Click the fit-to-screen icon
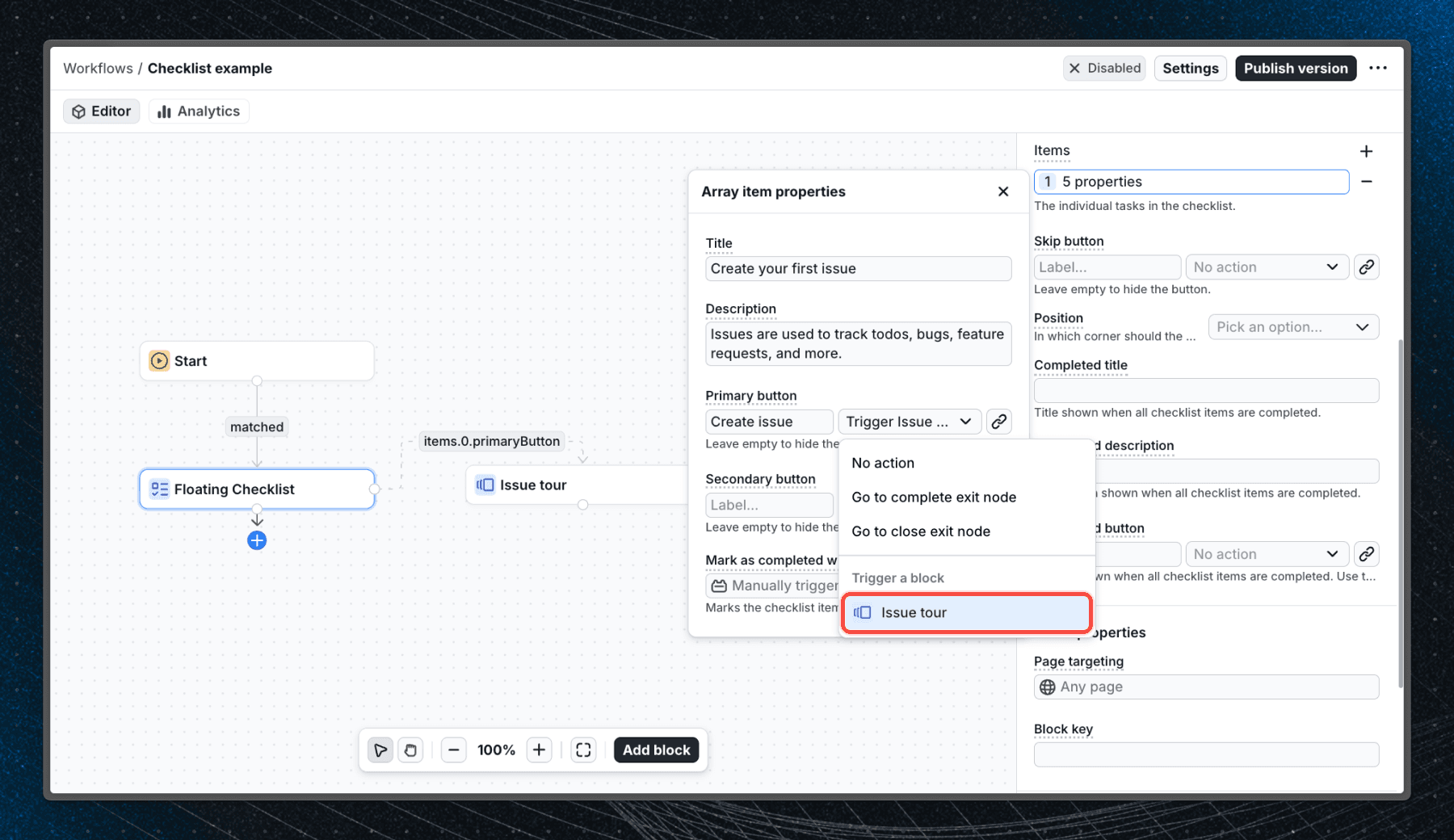The width and height of the screenshot is (1454, 840). [x=583, y=750]
